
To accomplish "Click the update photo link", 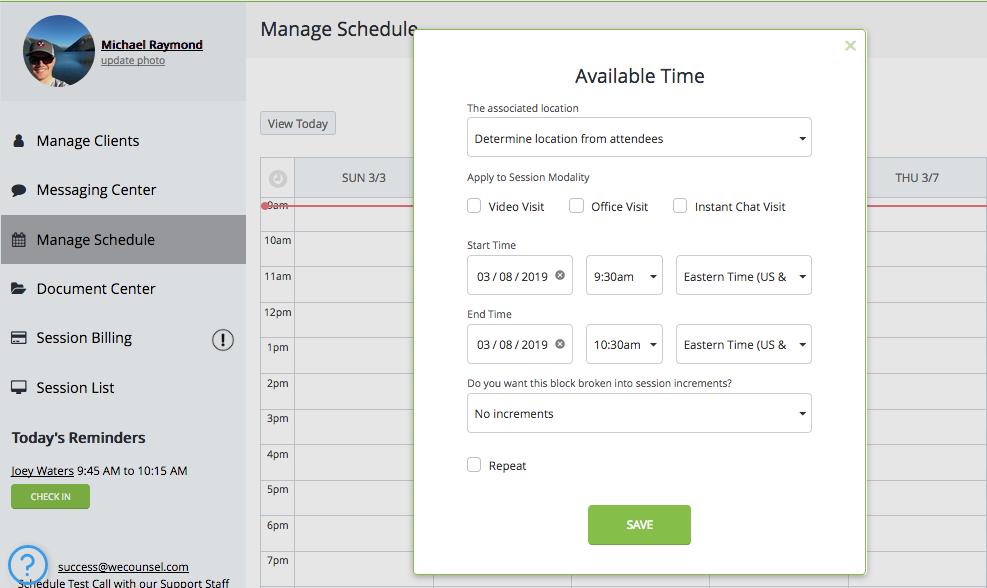I will click(133, 61).
